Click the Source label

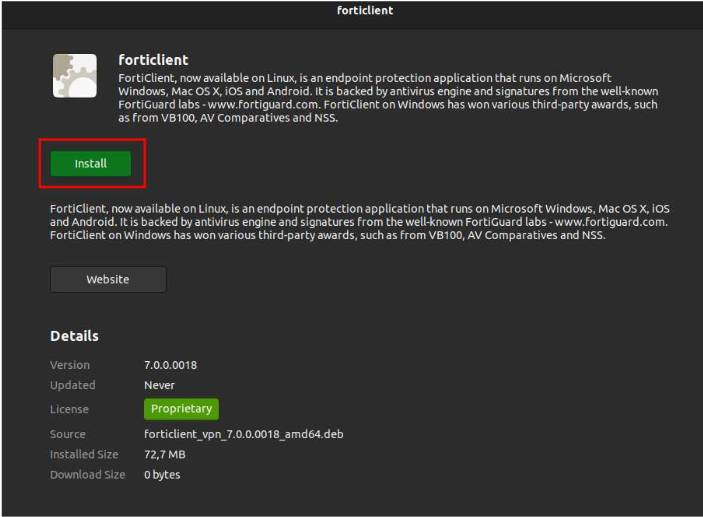68,434
